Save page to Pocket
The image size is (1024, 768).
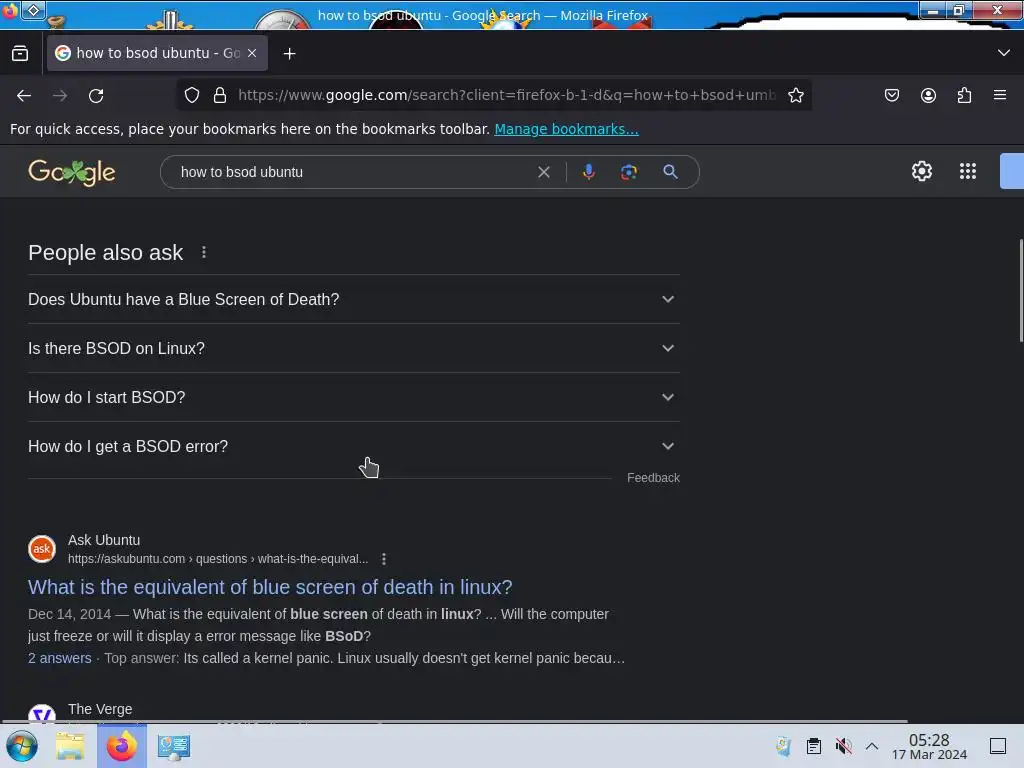tap(891, 95)
